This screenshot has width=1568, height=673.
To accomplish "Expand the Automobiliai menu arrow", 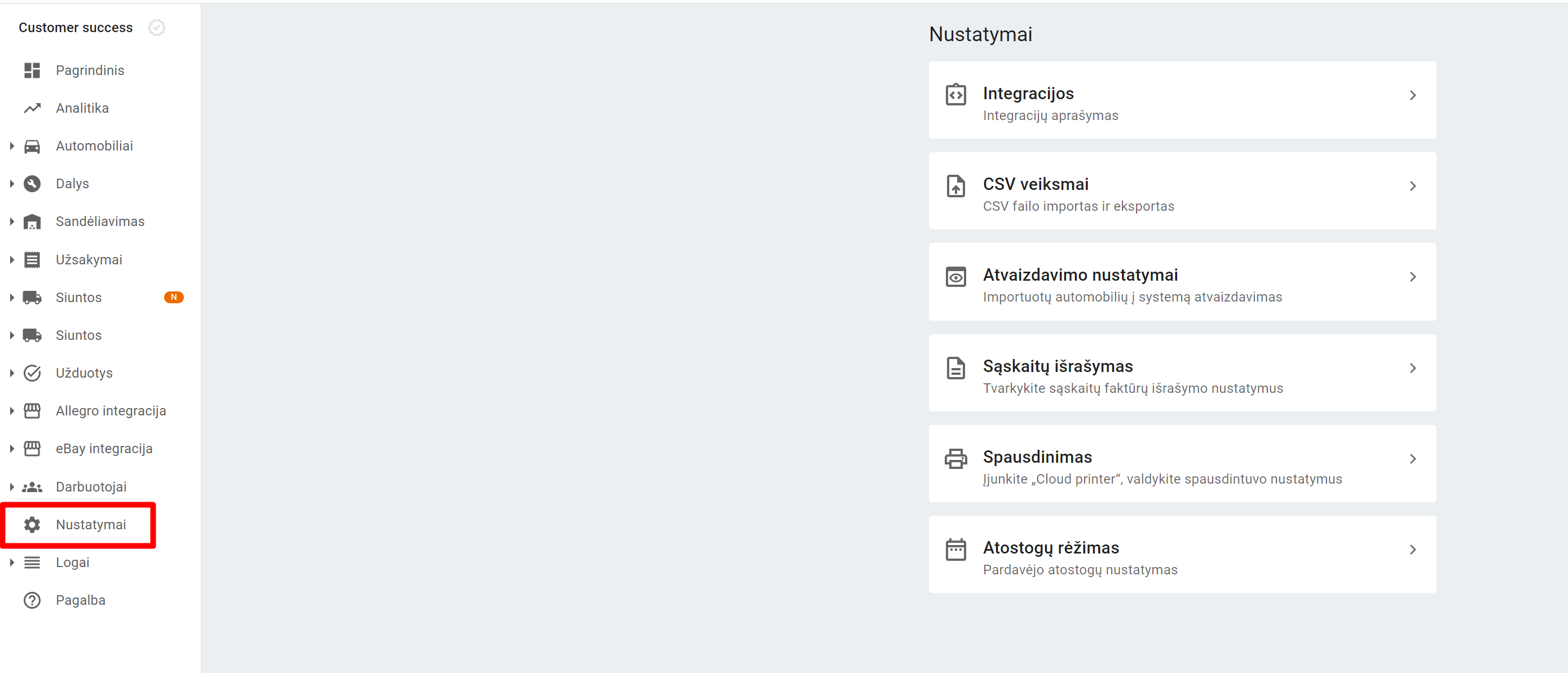I will click(12, 146).
